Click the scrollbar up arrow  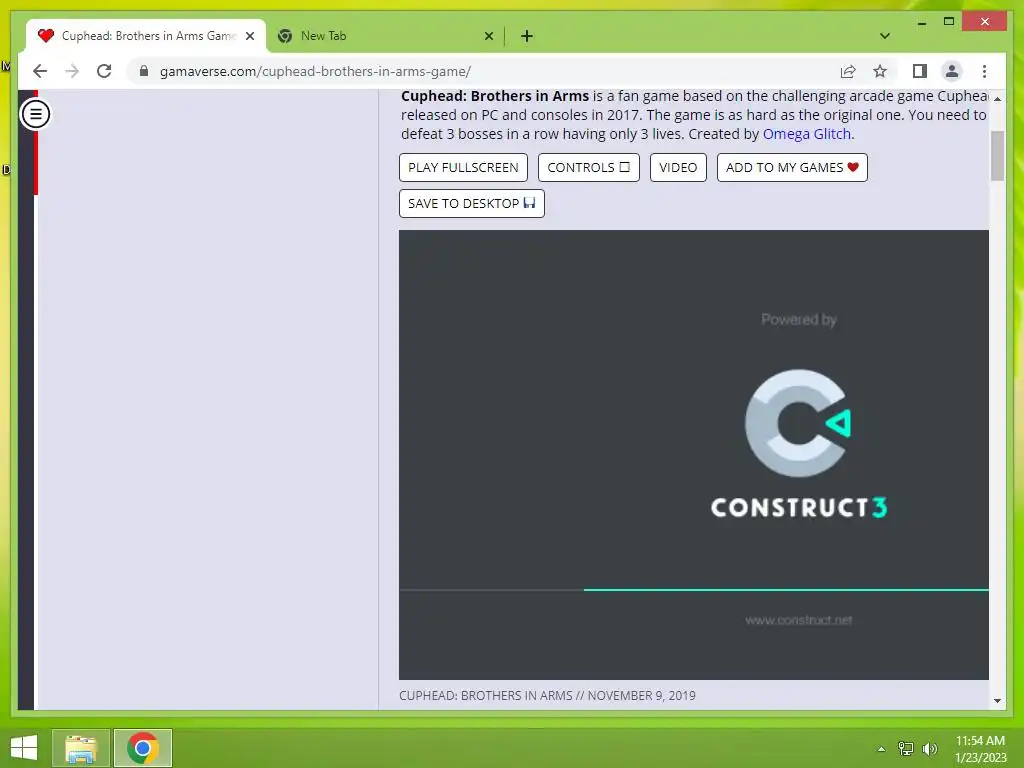[x=997, y=99]
